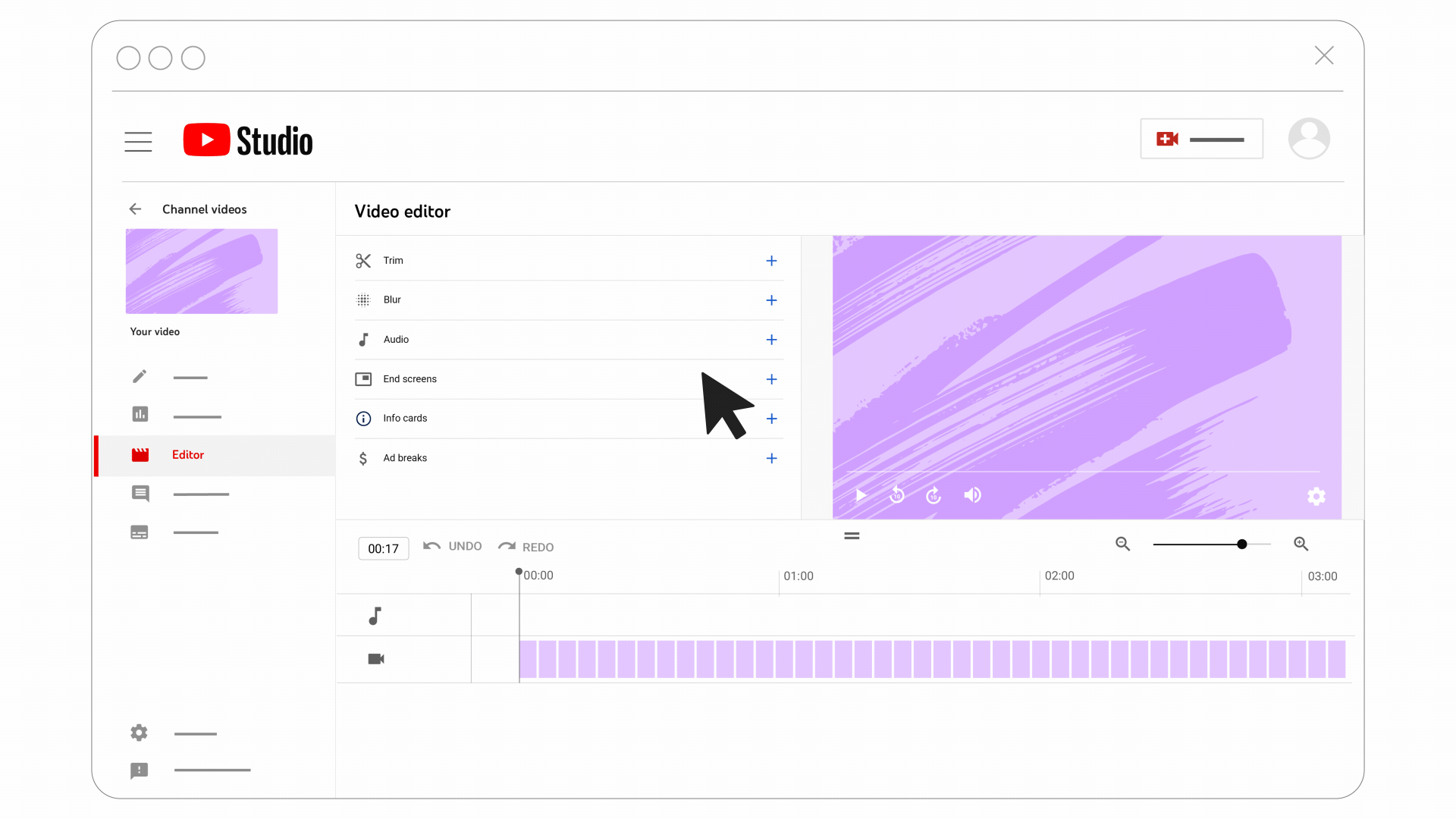Image resolution: width=1456 pixels, height=819 pixels.
Task: Play the video preview
Action: coord(861,495)
